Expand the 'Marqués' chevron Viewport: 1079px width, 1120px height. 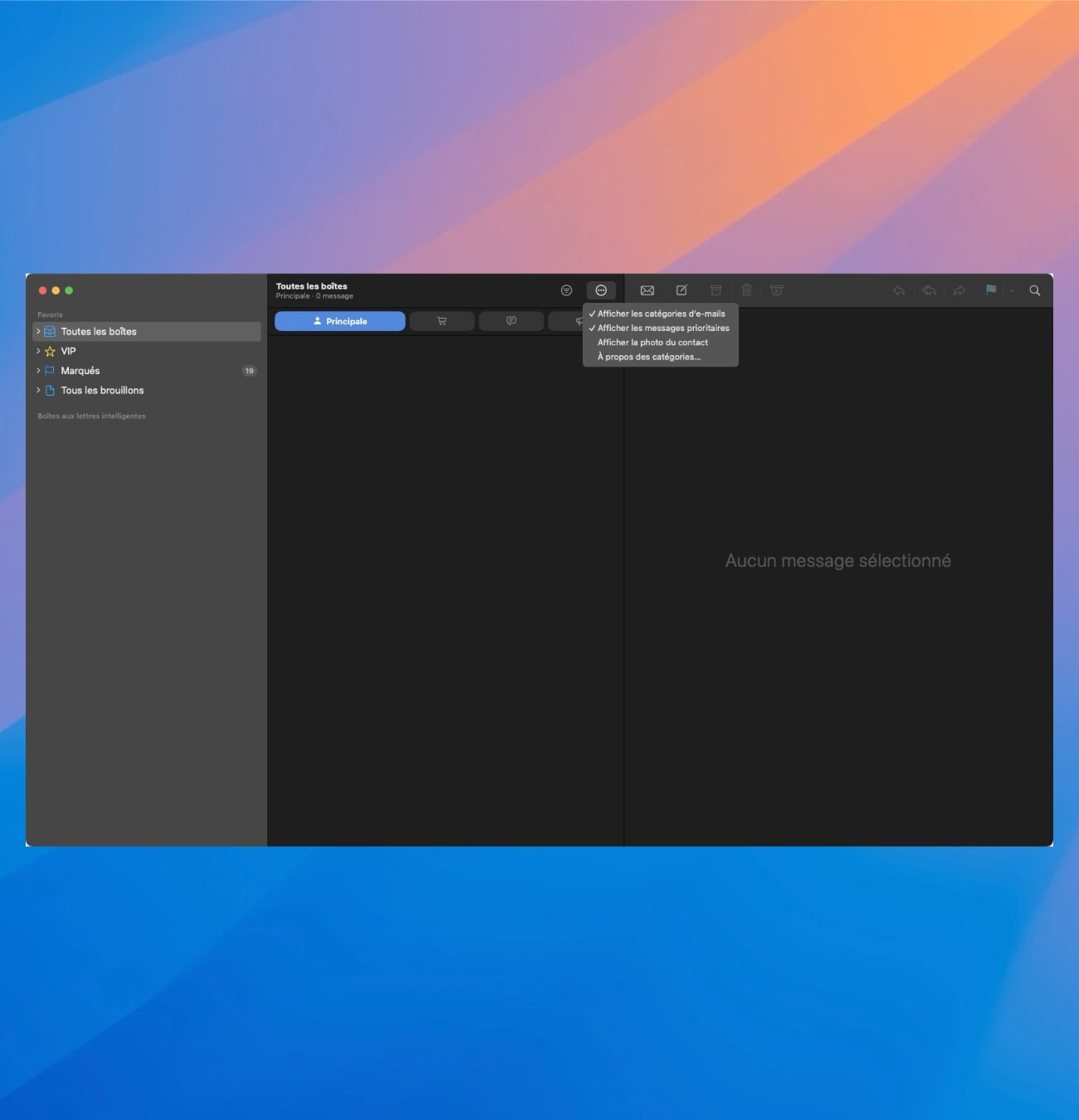pyautogui.click(x=38, y=371)
